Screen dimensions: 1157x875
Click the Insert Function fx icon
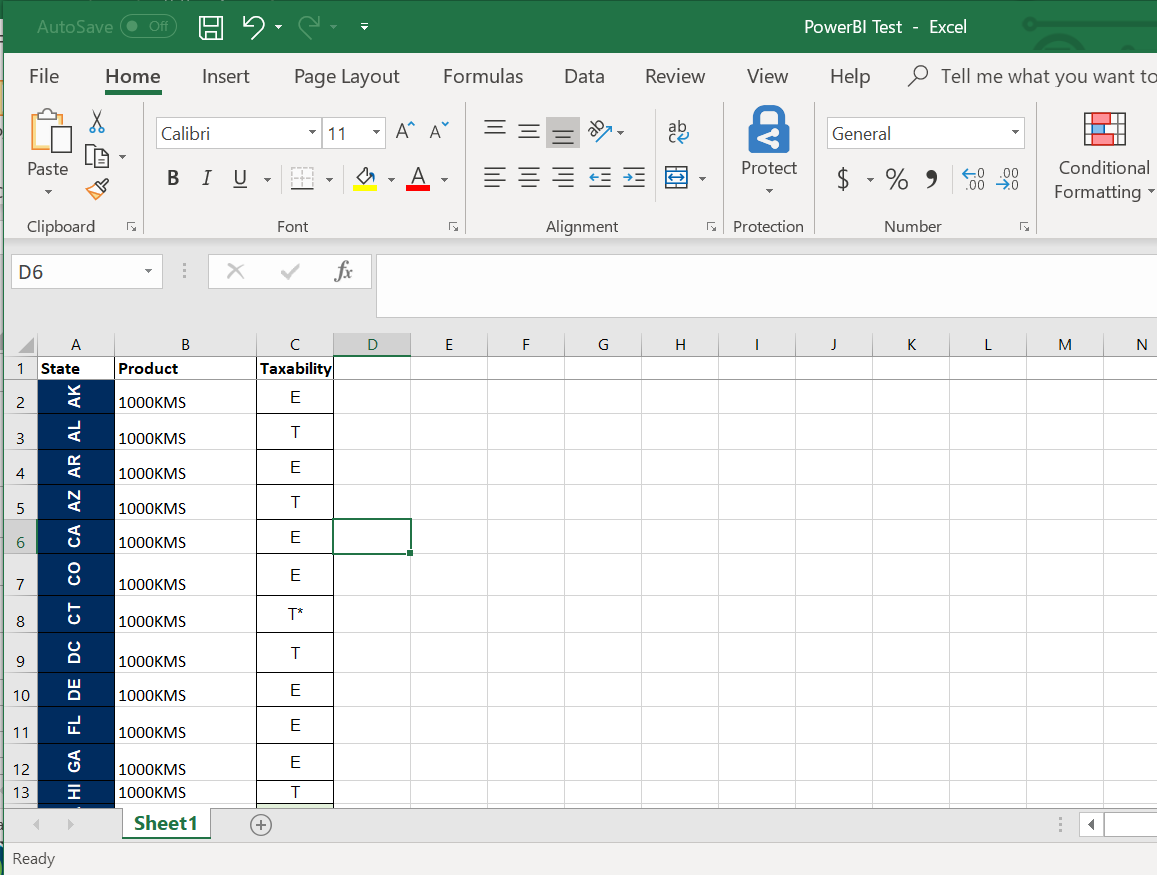pos(343,271)
